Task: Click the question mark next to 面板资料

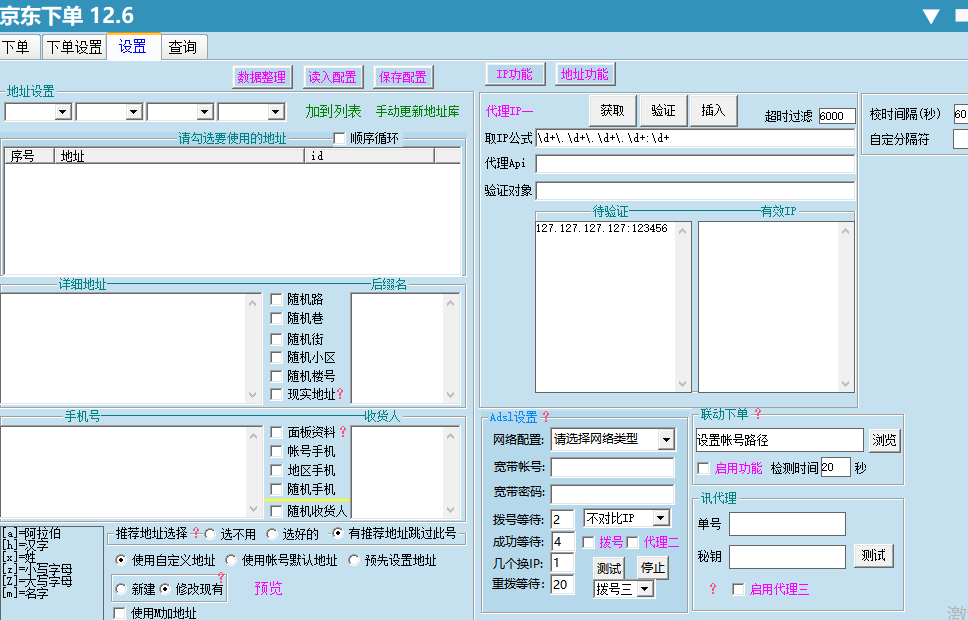Action: pyautogui.click(x=343, y=432)
